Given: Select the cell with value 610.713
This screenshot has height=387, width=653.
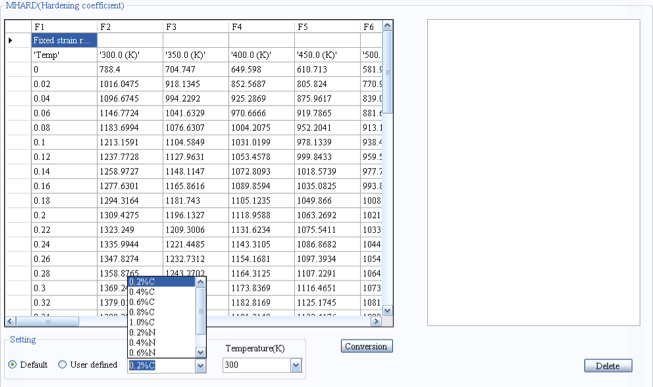Looking at the screenshot, I should pyautogui.click(x=327, y=70).
